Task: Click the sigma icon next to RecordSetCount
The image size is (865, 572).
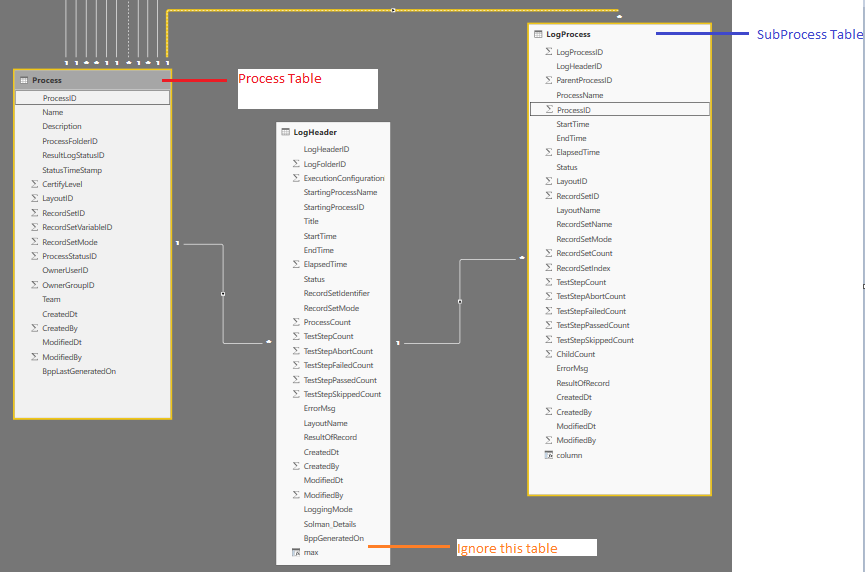Action: point(549,253)
